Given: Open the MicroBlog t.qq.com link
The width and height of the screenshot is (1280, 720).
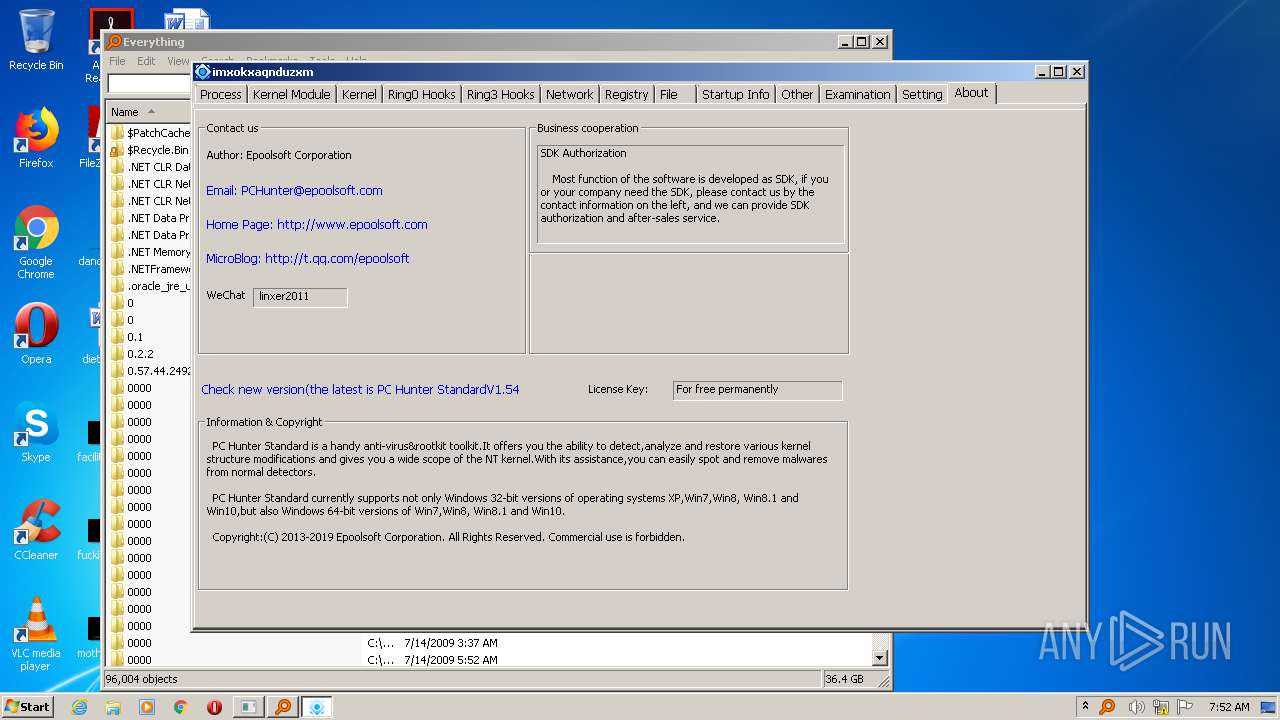Looking at the screenshot, I should click(x=308, y=258).
